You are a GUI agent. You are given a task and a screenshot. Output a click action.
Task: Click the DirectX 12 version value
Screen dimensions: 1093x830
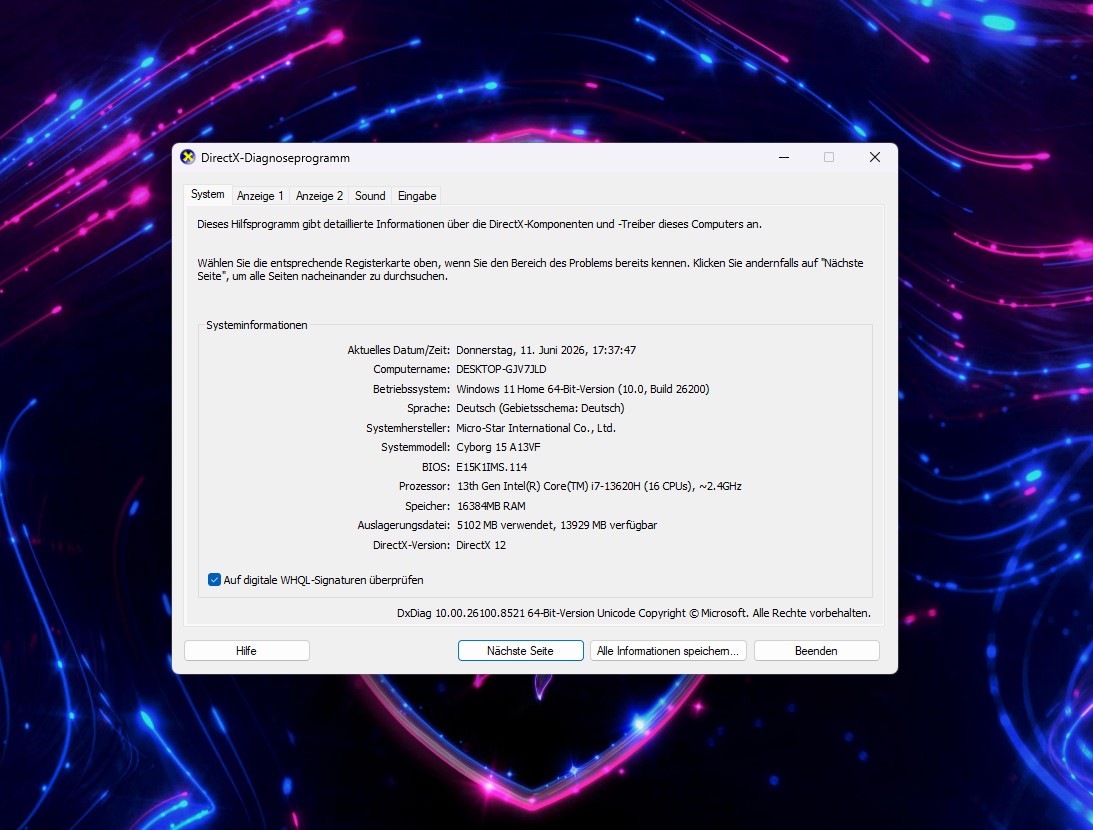point(481,546)
